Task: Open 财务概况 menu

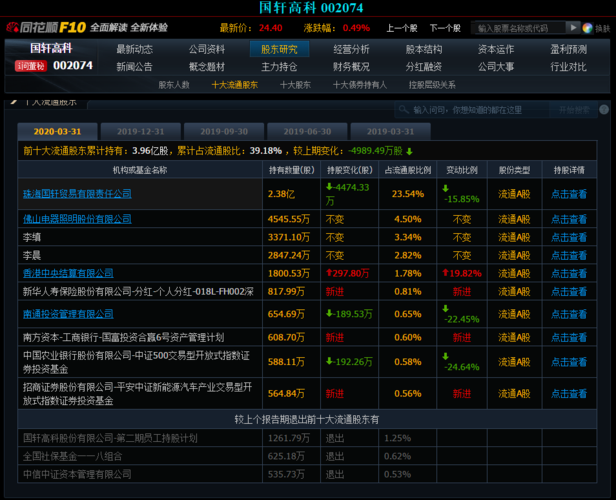Action: (351, 67)
